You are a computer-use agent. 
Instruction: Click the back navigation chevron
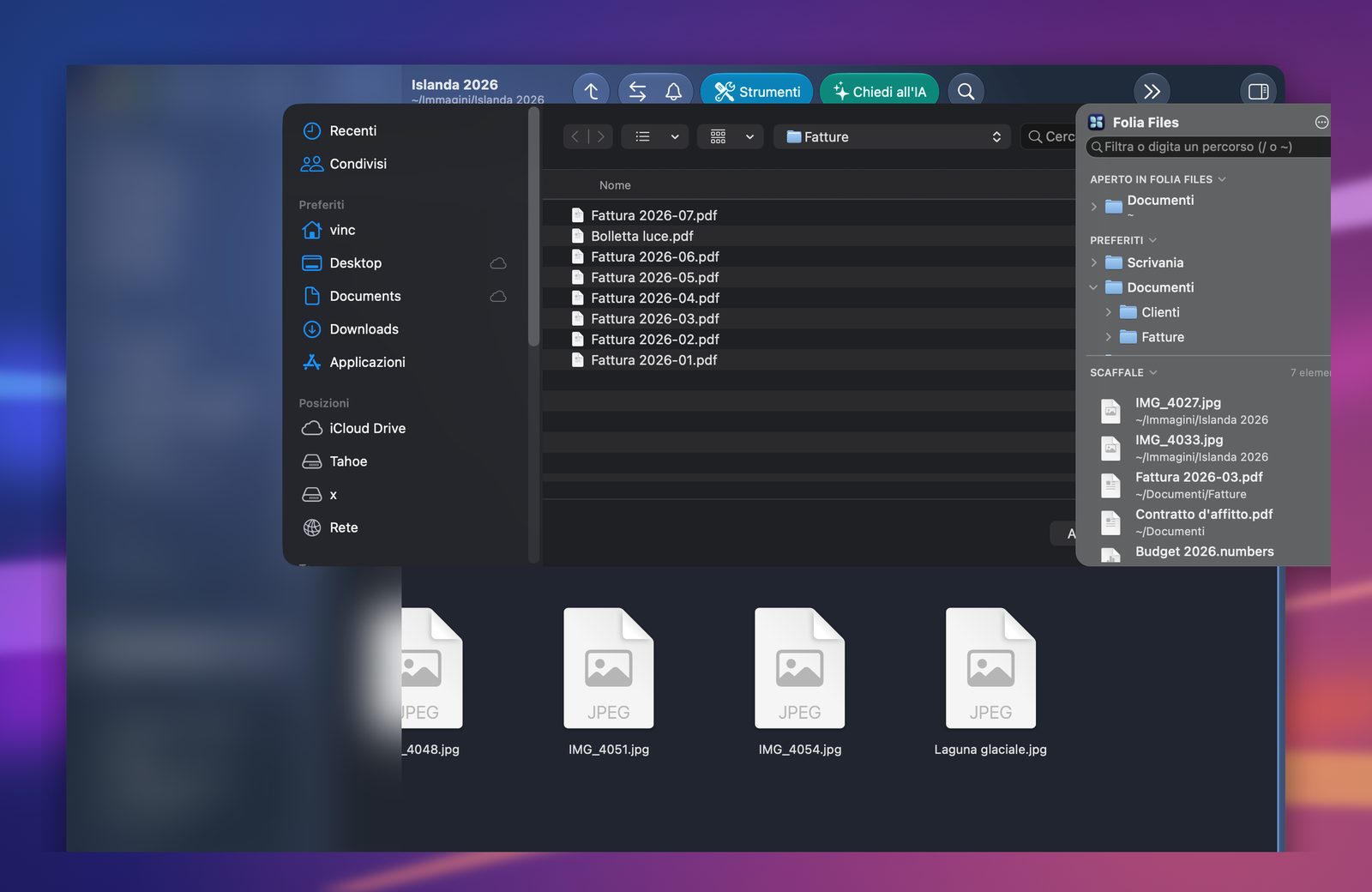pos(575,136)
